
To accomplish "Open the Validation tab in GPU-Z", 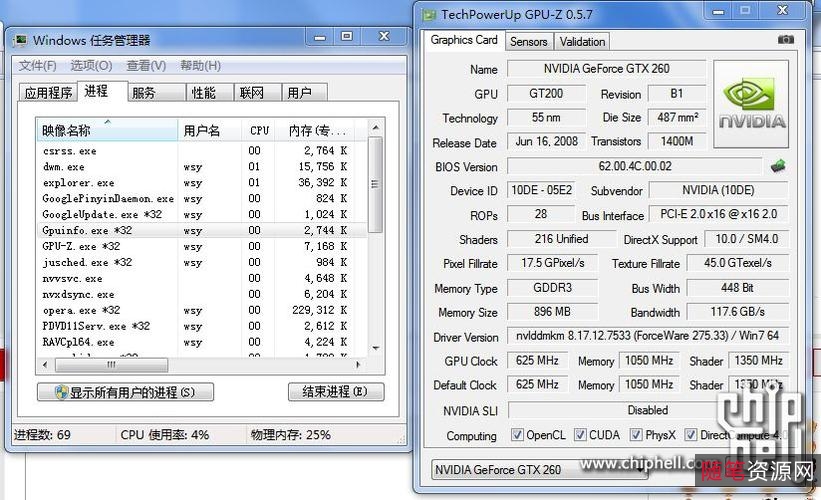I will point(582,41).
